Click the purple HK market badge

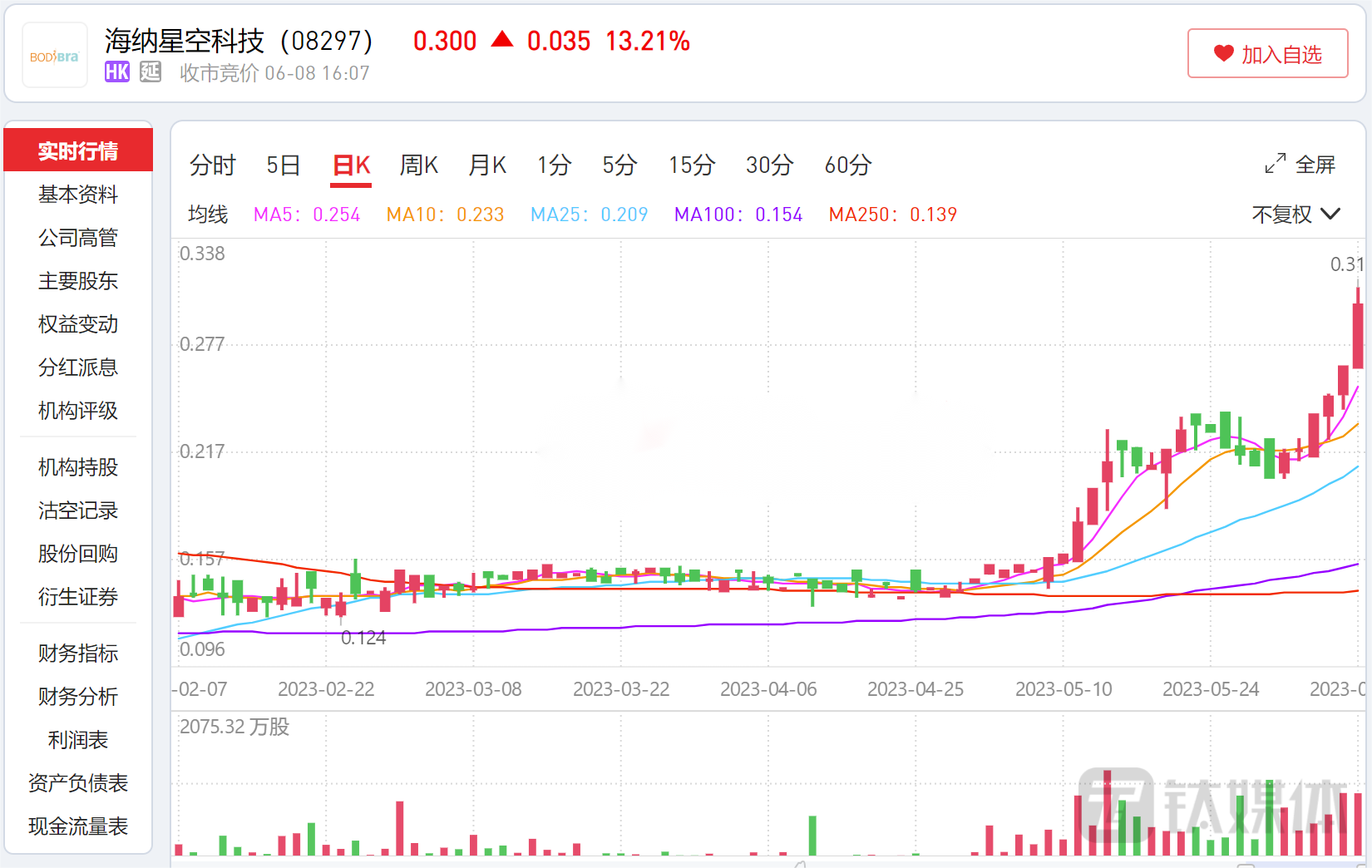[117, 72]
